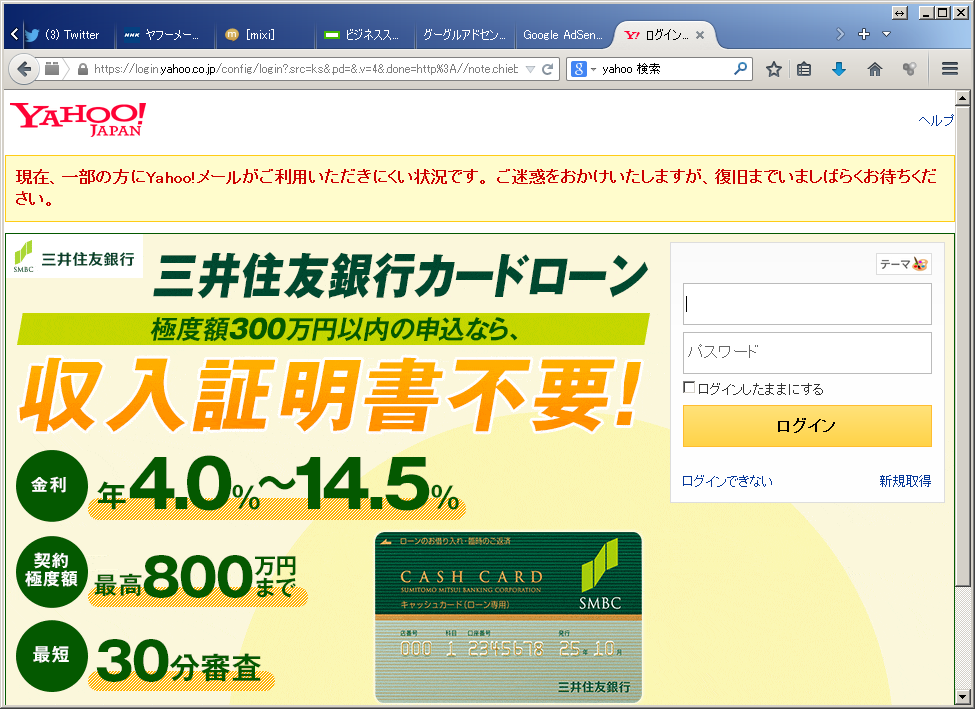The image size is (975, 709).
Task: Show site security padlock information
Action: [x=83, y=69]
